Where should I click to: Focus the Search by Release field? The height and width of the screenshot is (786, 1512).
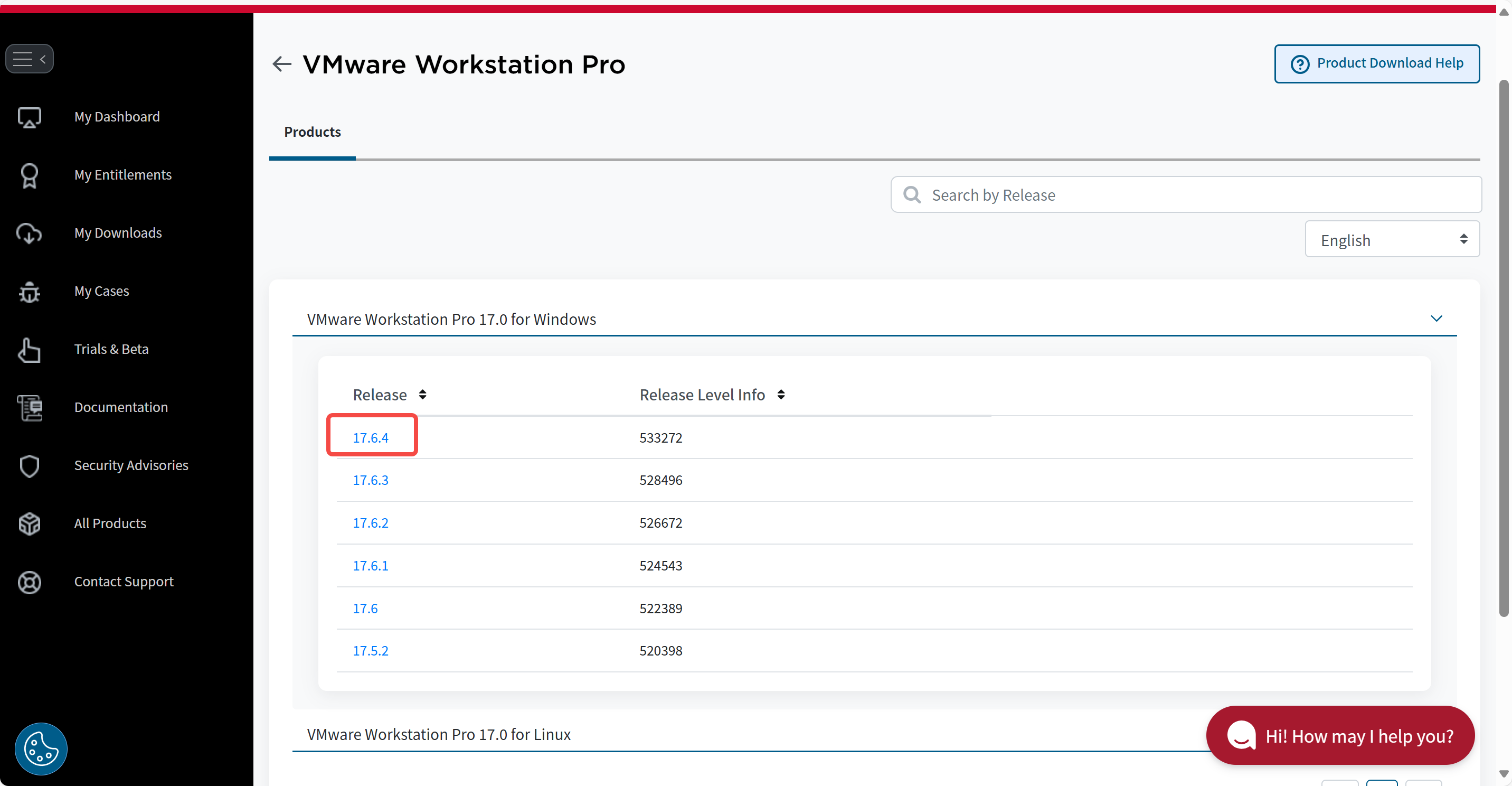click(x=1186, y=194)
